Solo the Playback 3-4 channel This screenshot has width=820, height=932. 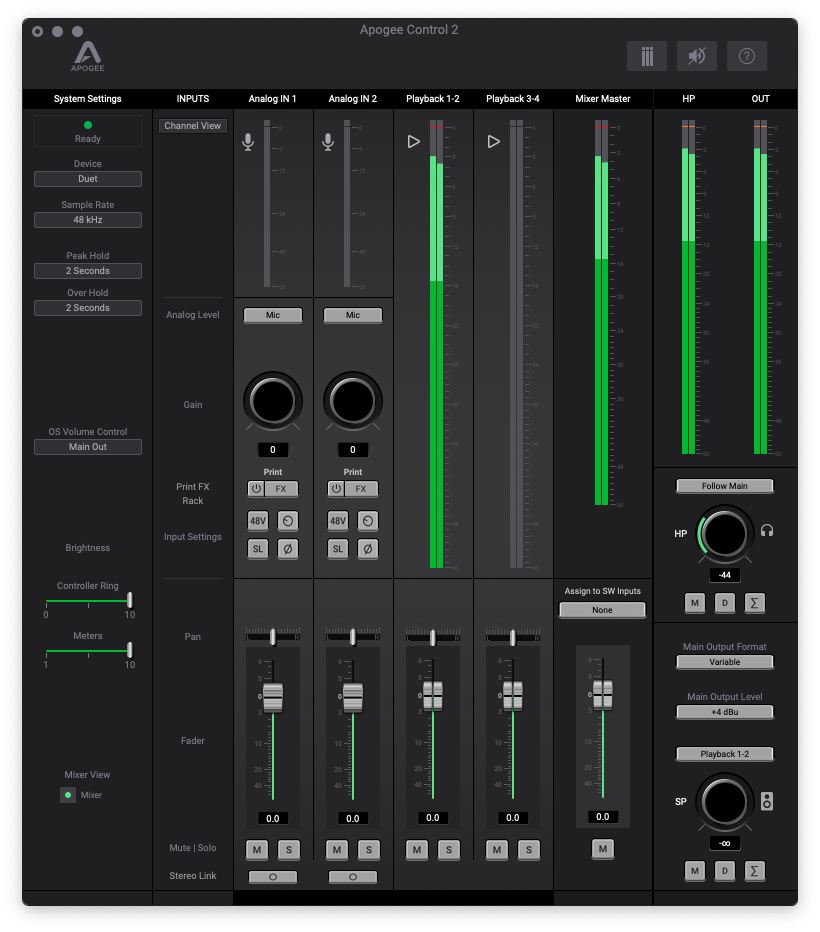529,849
